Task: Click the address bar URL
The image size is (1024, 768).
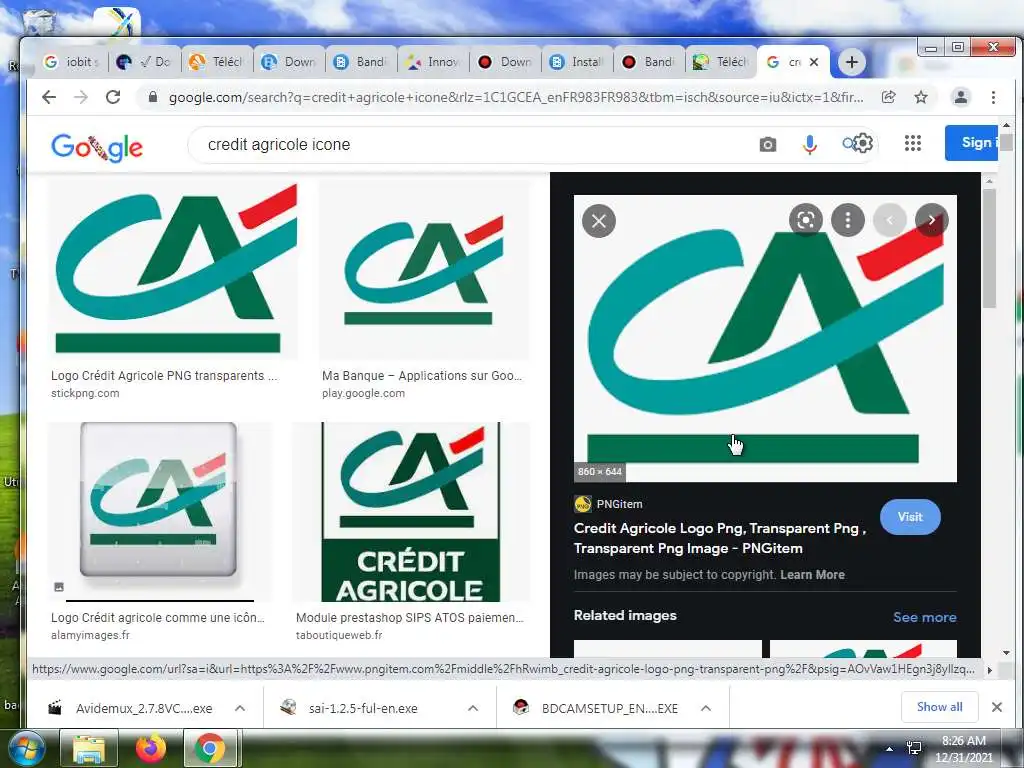Action: click(516, 97)
